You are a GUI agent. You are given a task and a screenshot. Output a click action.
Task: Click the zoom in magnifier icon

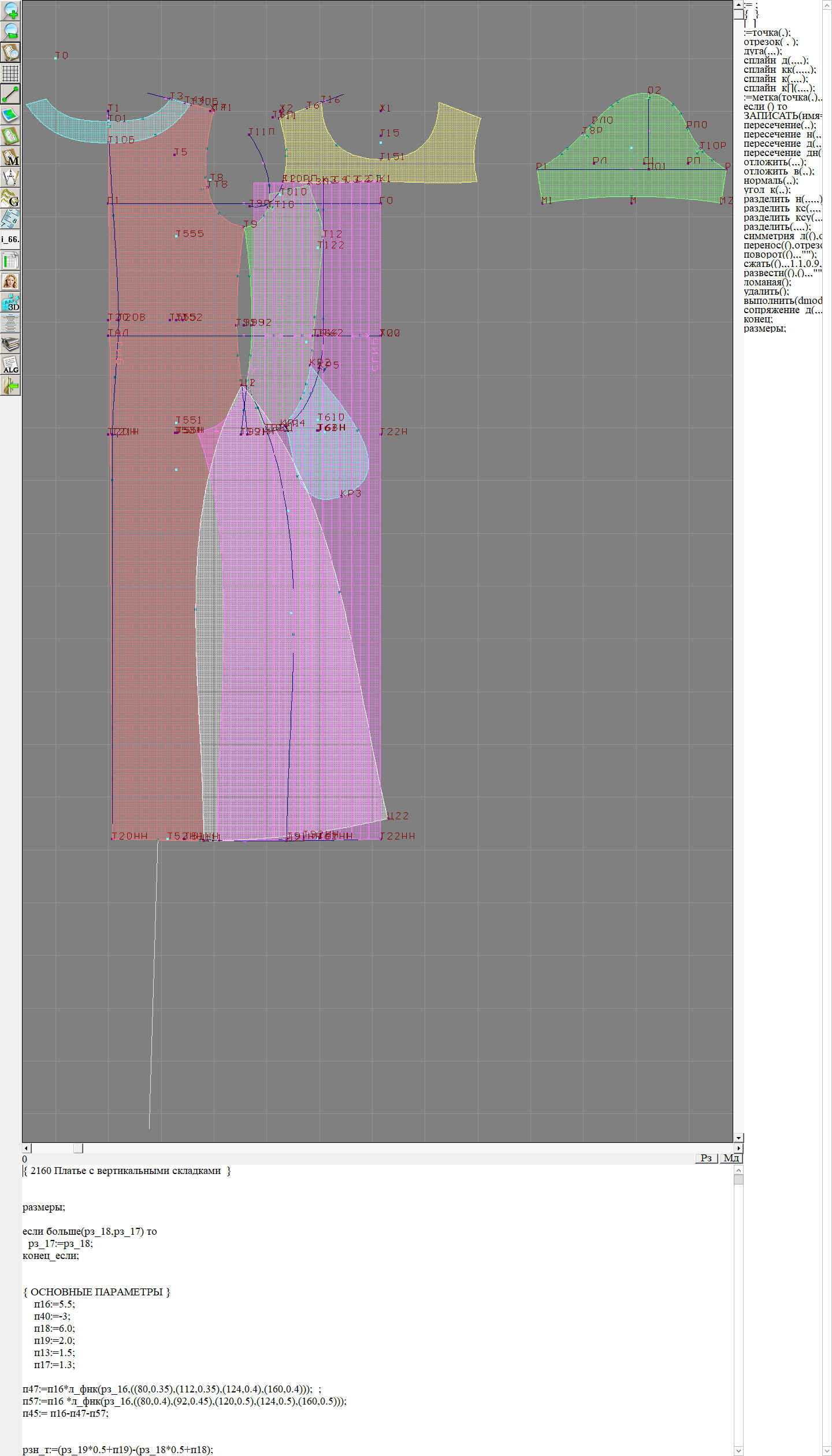(x=10, y=10)
